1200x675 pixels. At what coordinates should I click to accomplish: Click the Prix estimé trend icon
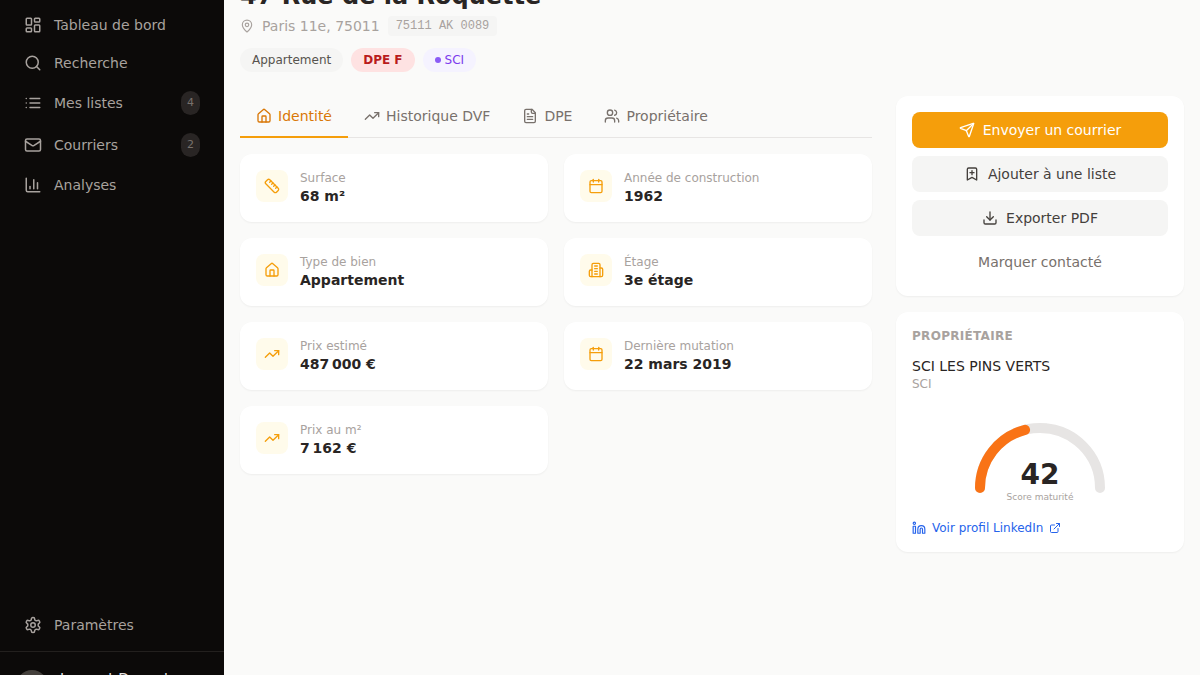coord(272,354)
